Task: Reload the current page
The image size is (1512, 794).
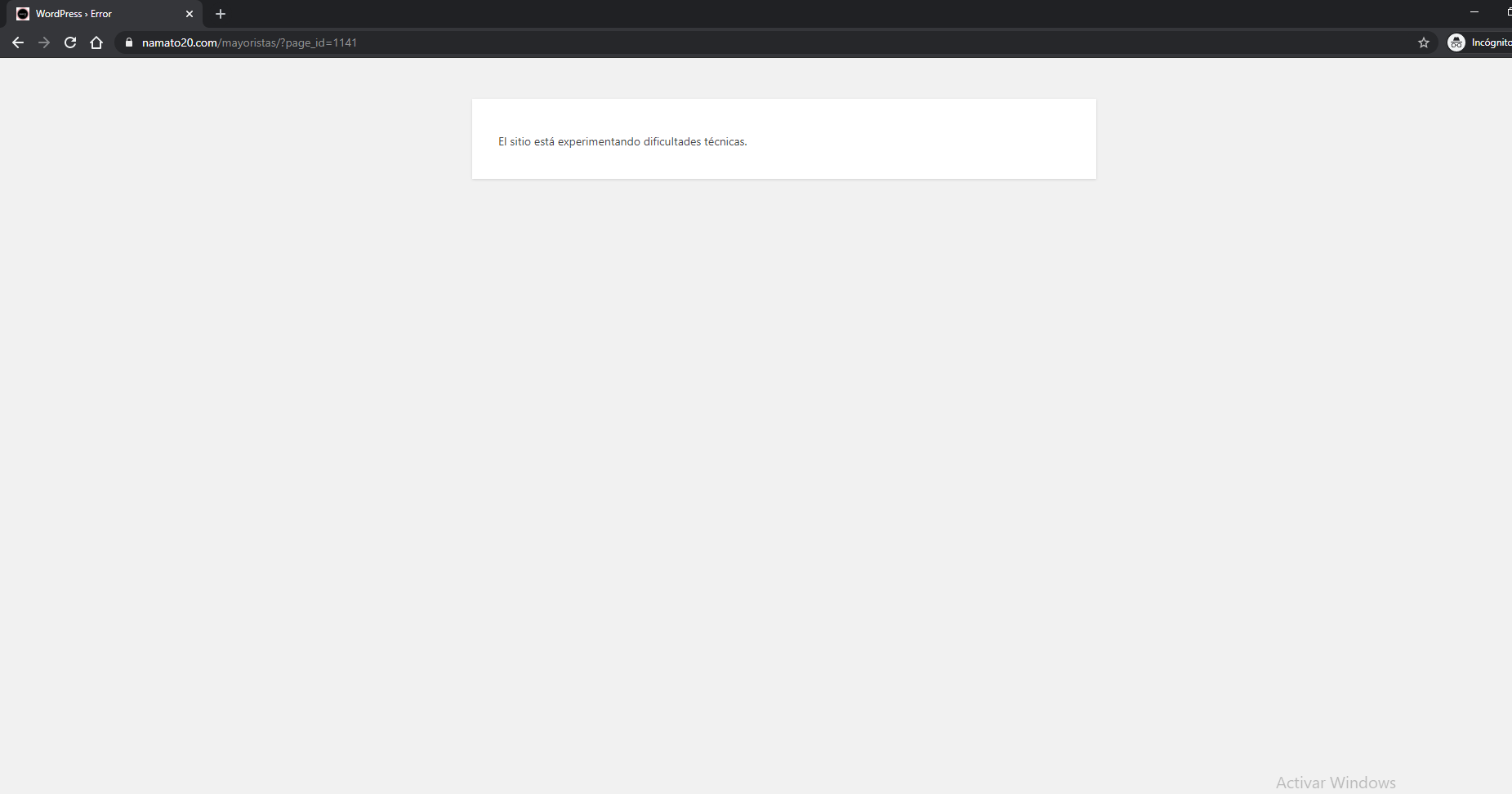Action: click(x=70, y=42)
